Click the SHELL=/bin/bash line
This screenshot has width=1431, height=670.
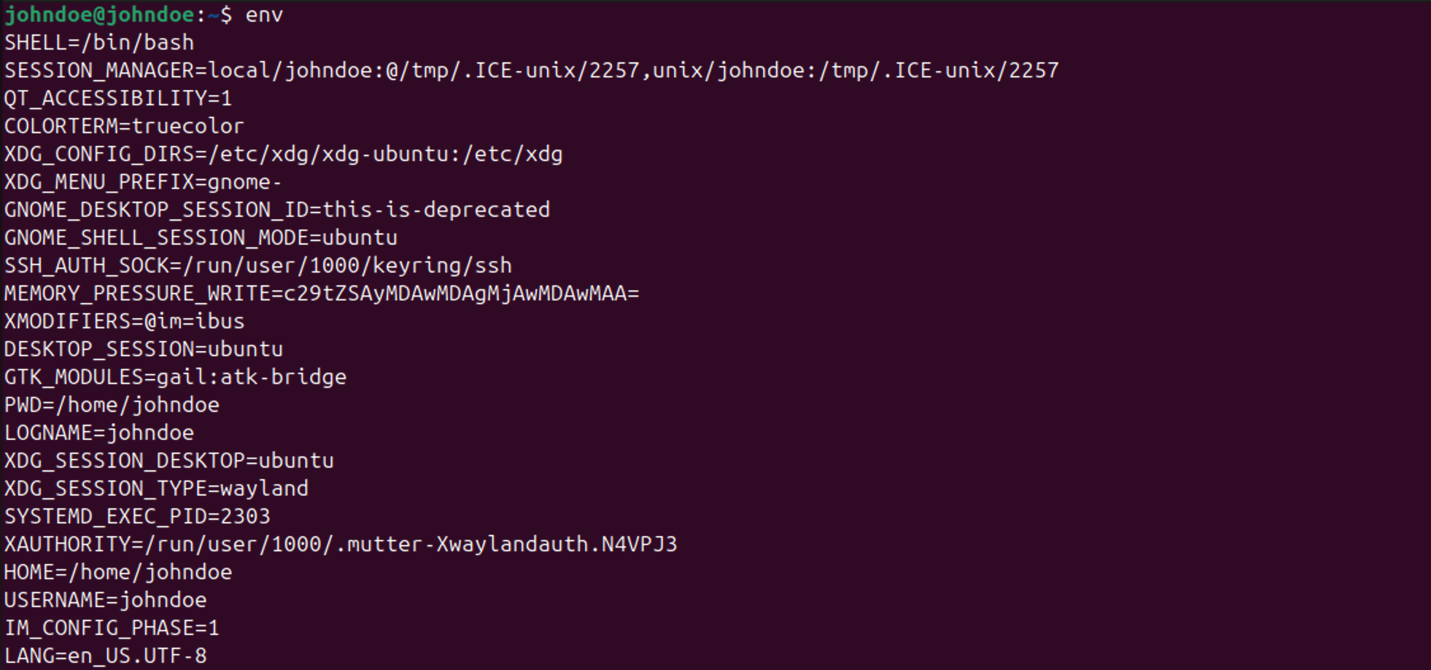click(x=99, y=43)
